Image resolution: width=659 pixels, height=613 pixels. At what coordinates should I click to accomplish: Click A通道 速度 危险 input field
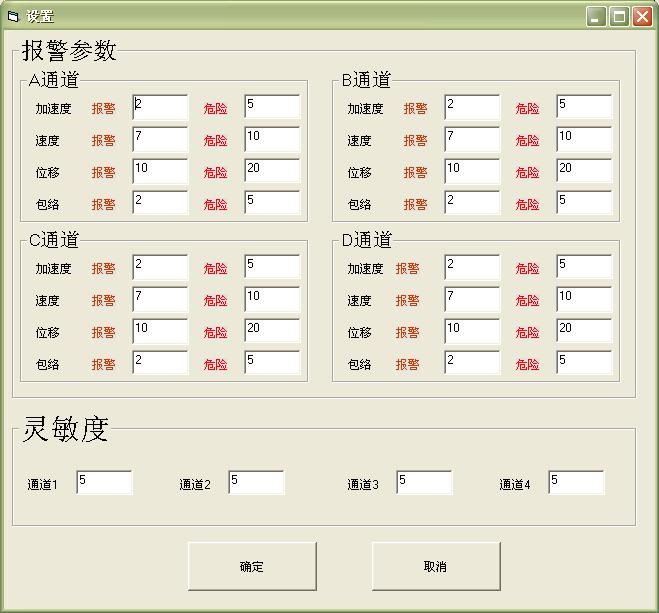point(272,140)
